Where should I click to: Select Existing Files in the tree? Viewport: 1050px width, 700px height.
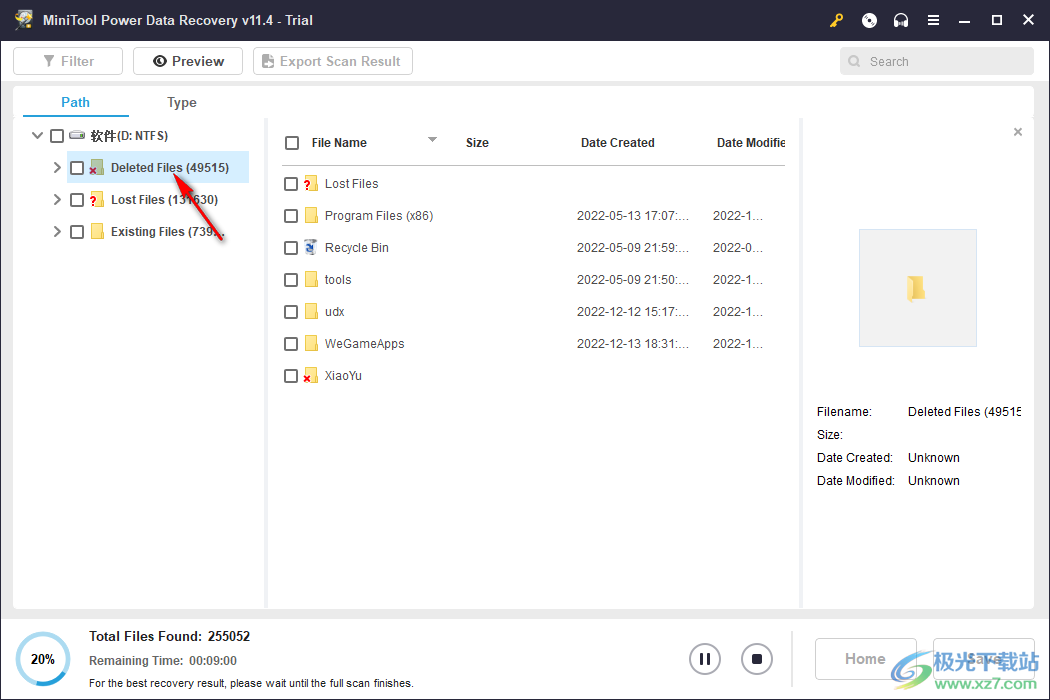coord(166,232)
